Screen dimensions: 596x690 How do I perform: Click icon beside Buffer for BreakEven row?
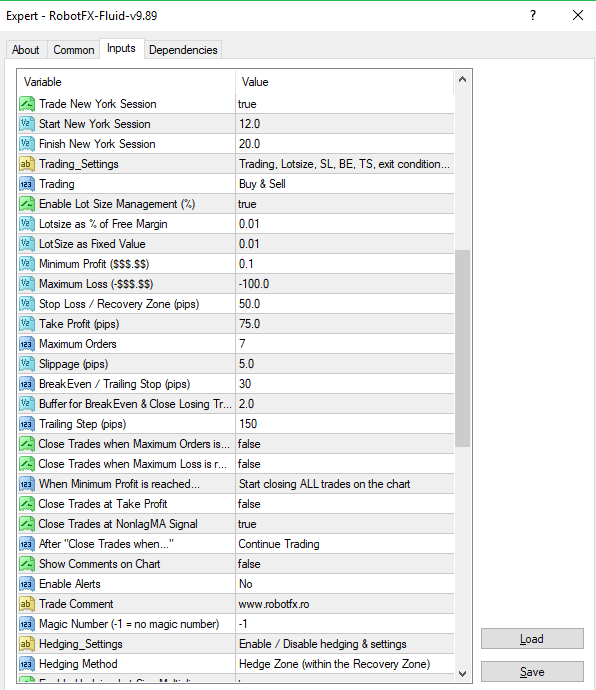(x=26, y=404)
